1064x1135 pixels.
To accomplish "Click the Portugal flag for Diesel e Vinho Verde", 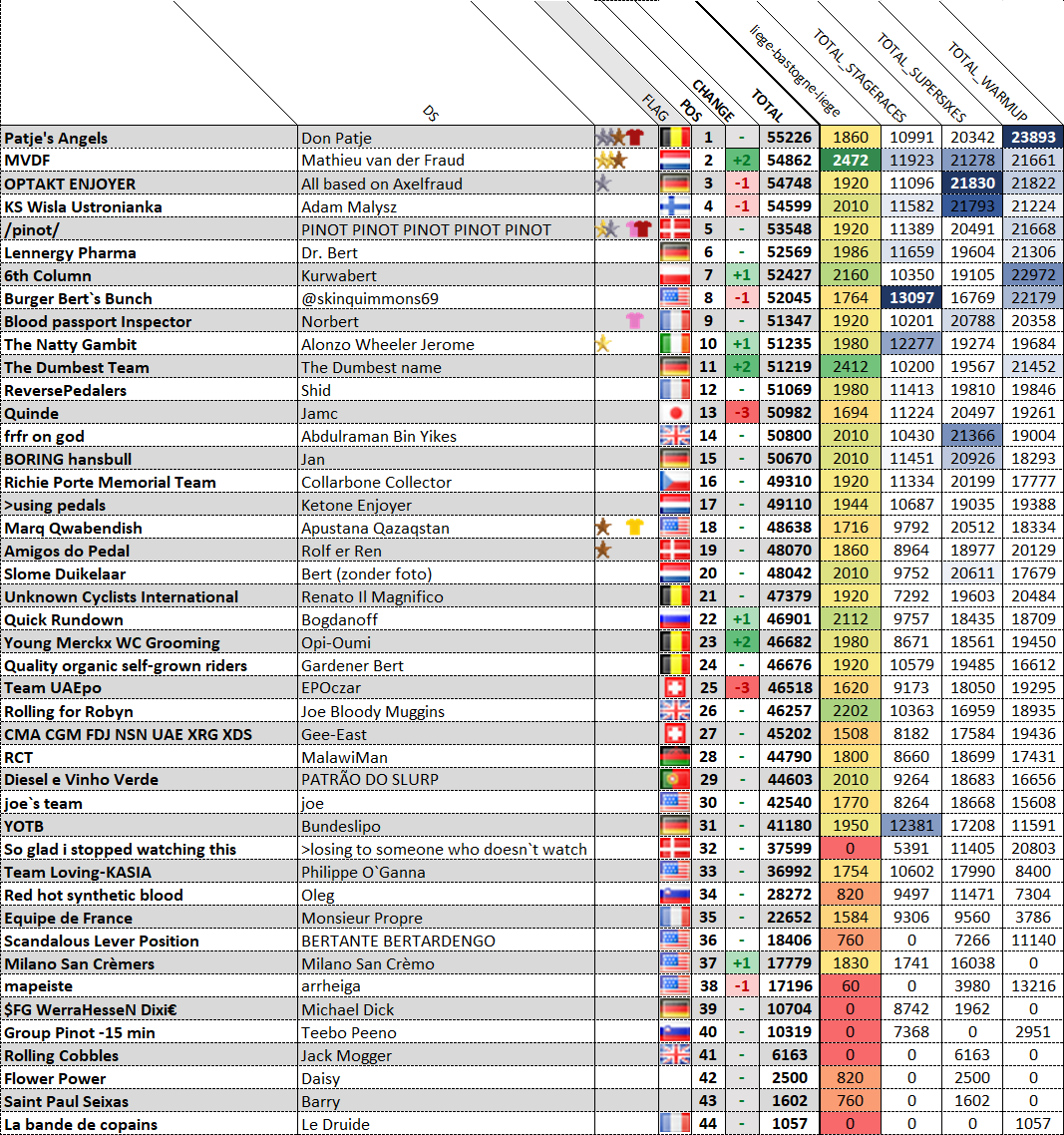I will tap(674, 780).
